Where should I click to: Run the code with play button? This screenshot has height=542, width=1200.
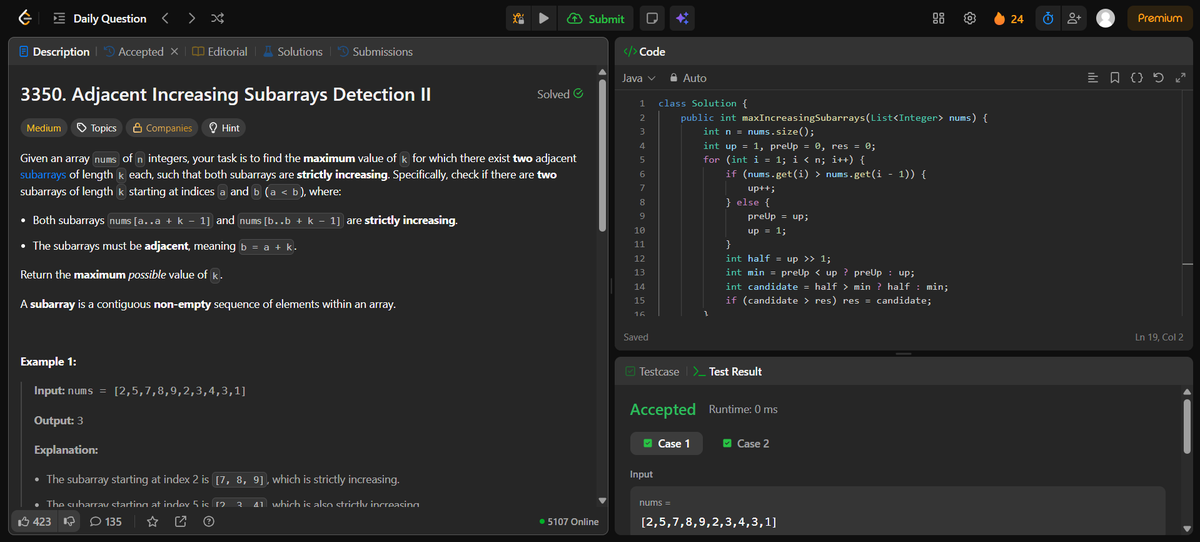click(543, 18)
